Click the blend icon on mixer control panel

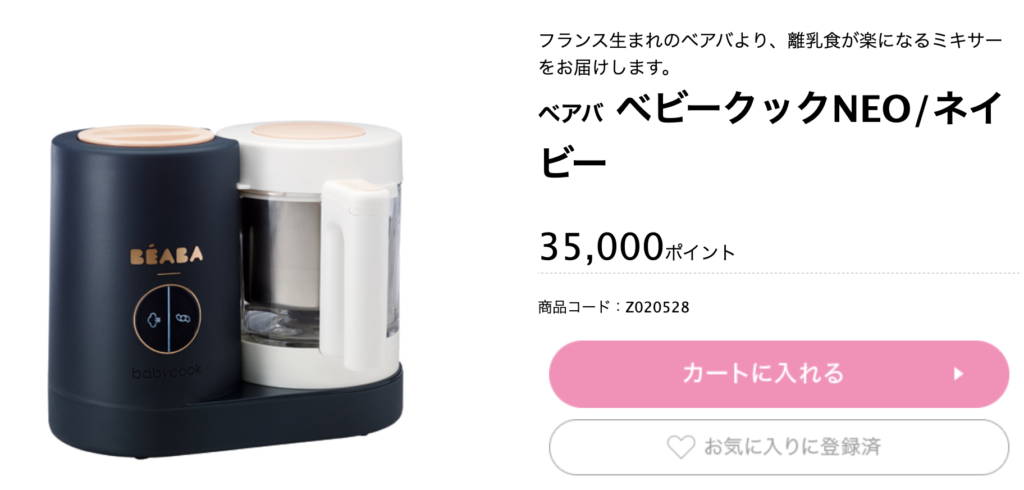[x=182, y=320]
